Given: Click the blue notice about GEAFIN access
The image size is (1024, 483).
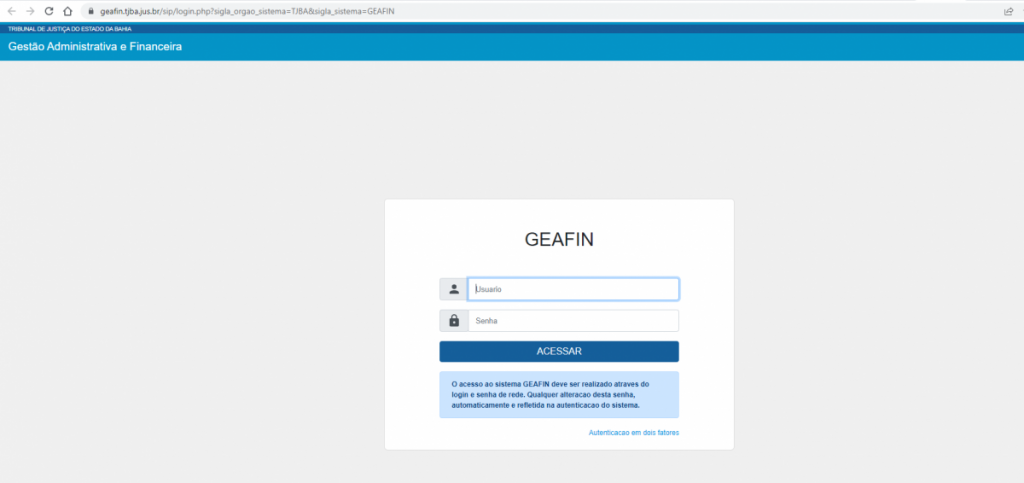Looking at the screenshot, I should point(559,394).
